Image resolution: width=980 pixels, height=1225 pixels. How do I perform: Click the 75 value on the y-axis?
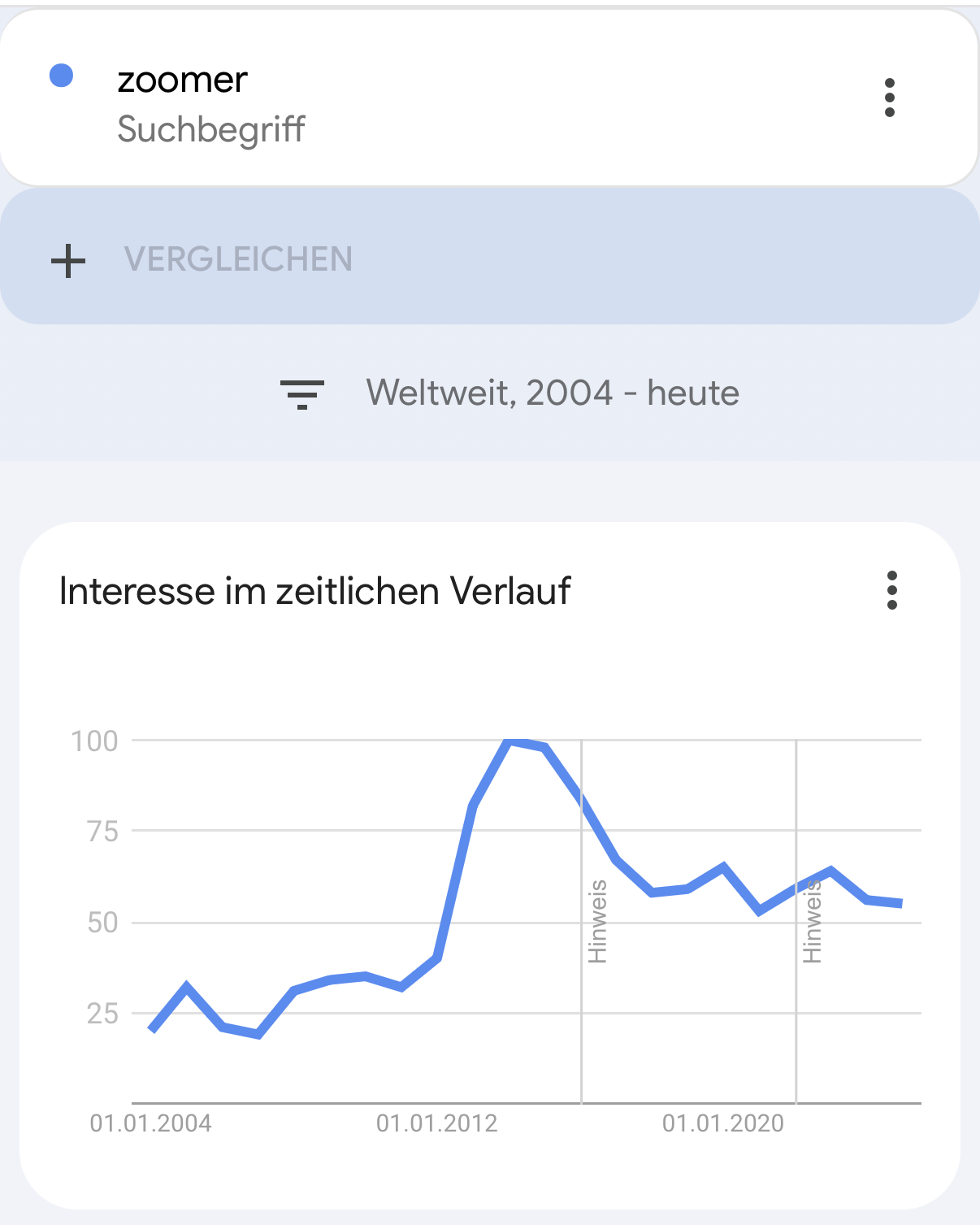coord(102,832)
